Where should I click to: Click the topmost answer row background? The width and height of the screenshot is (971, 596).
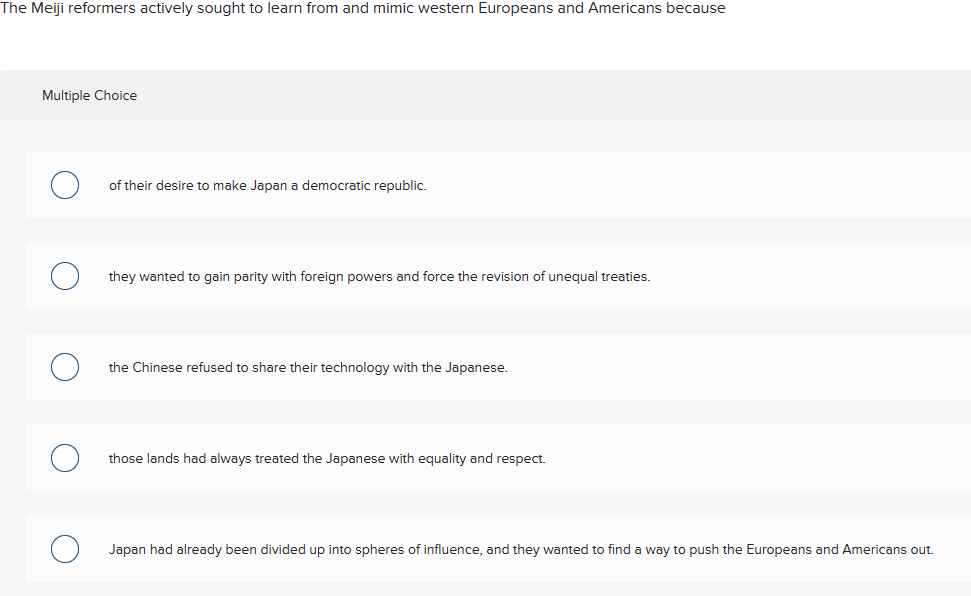tap(485, 185)
